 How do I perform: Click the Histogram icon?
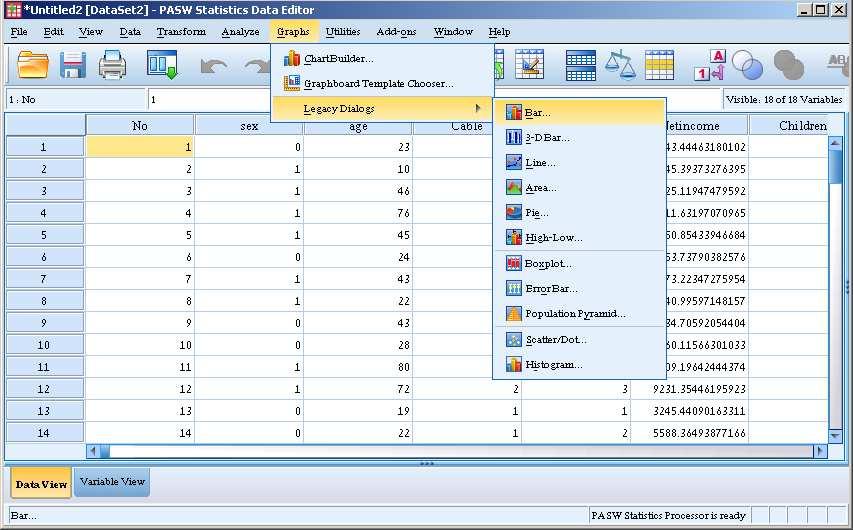(x=514, y=364)
